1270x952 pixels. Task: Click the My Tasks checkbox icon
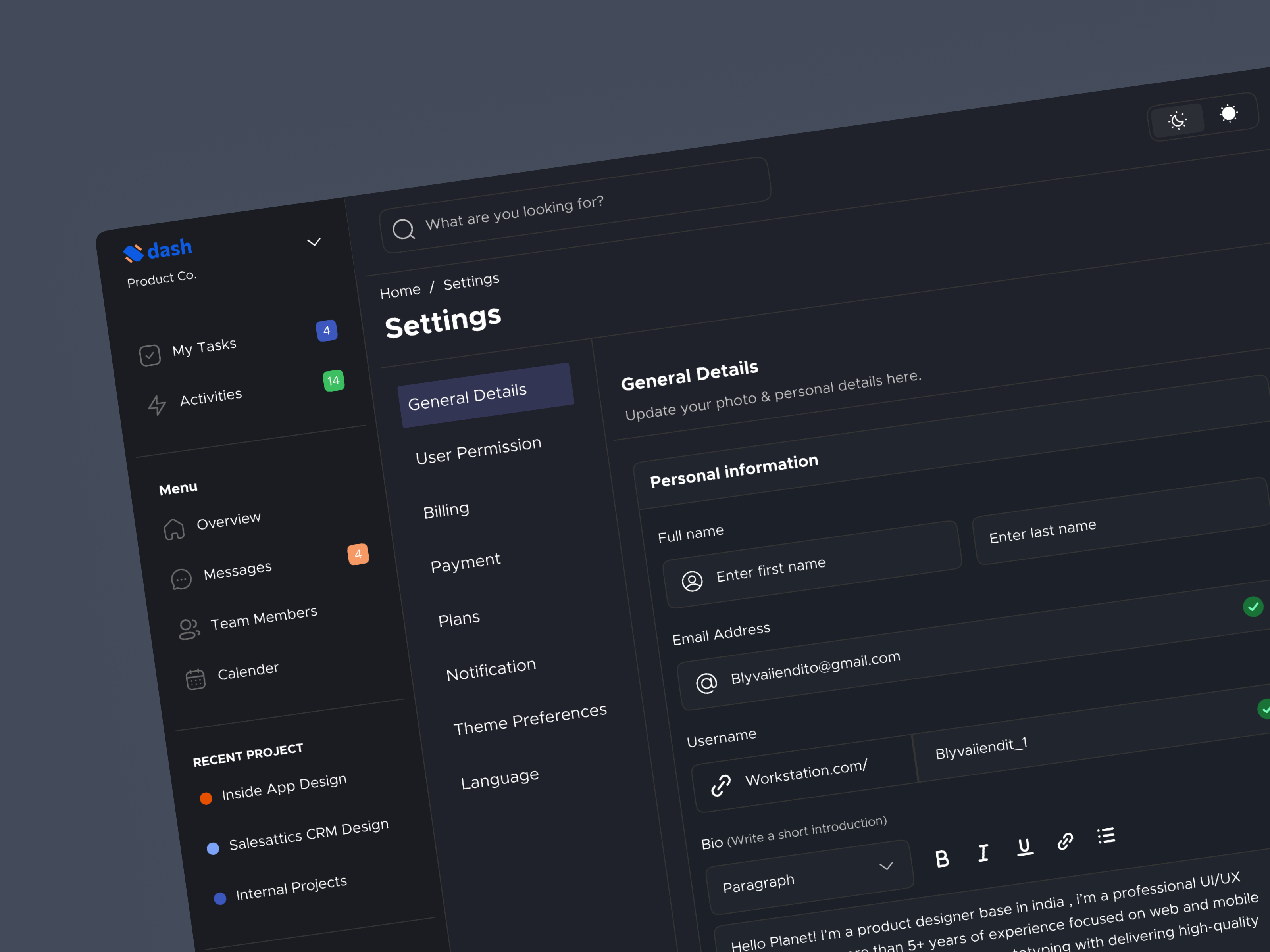click(x=150, y=355)
